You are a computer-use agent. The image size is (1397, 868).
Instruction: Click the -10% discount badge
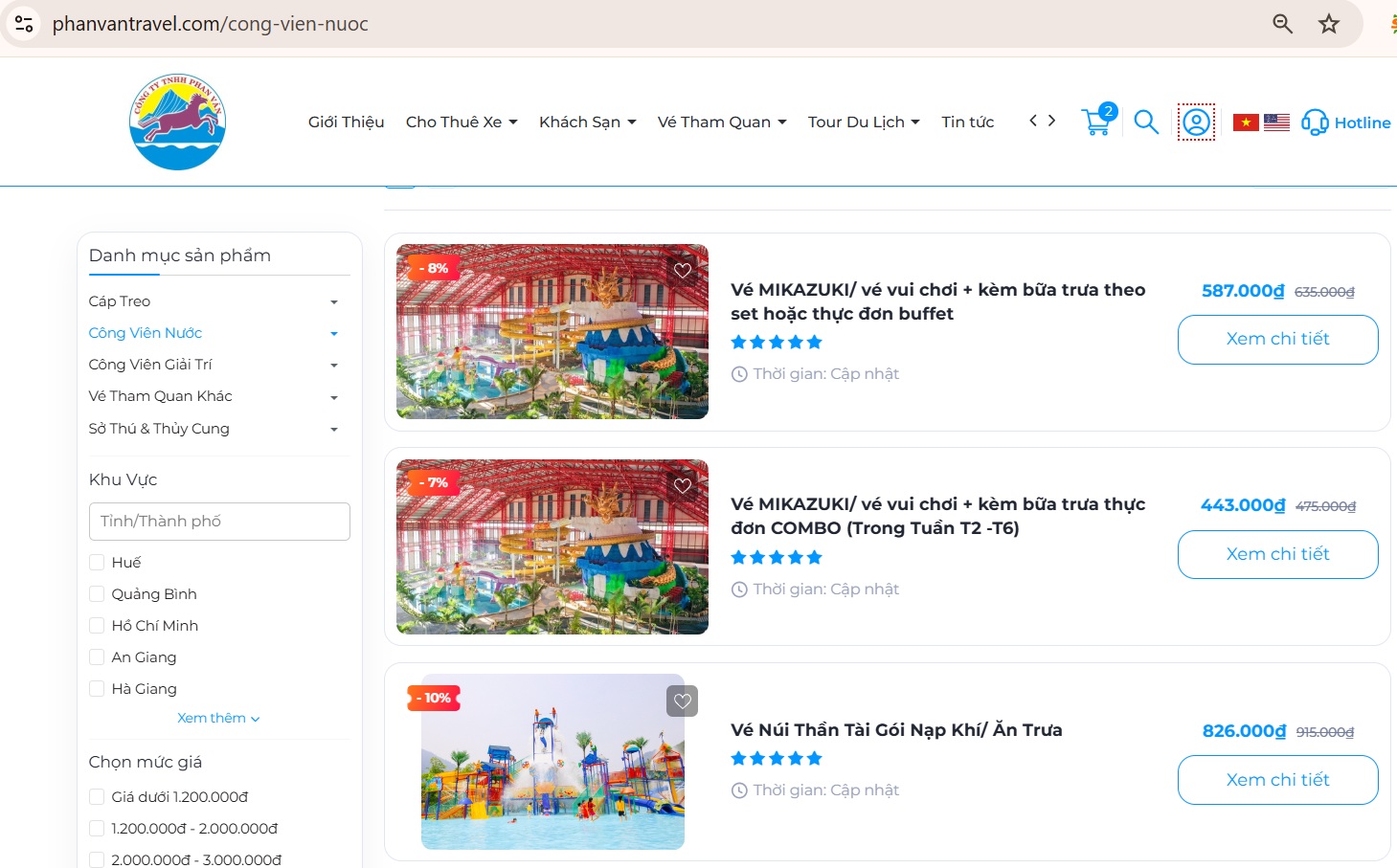click(434, 698)
